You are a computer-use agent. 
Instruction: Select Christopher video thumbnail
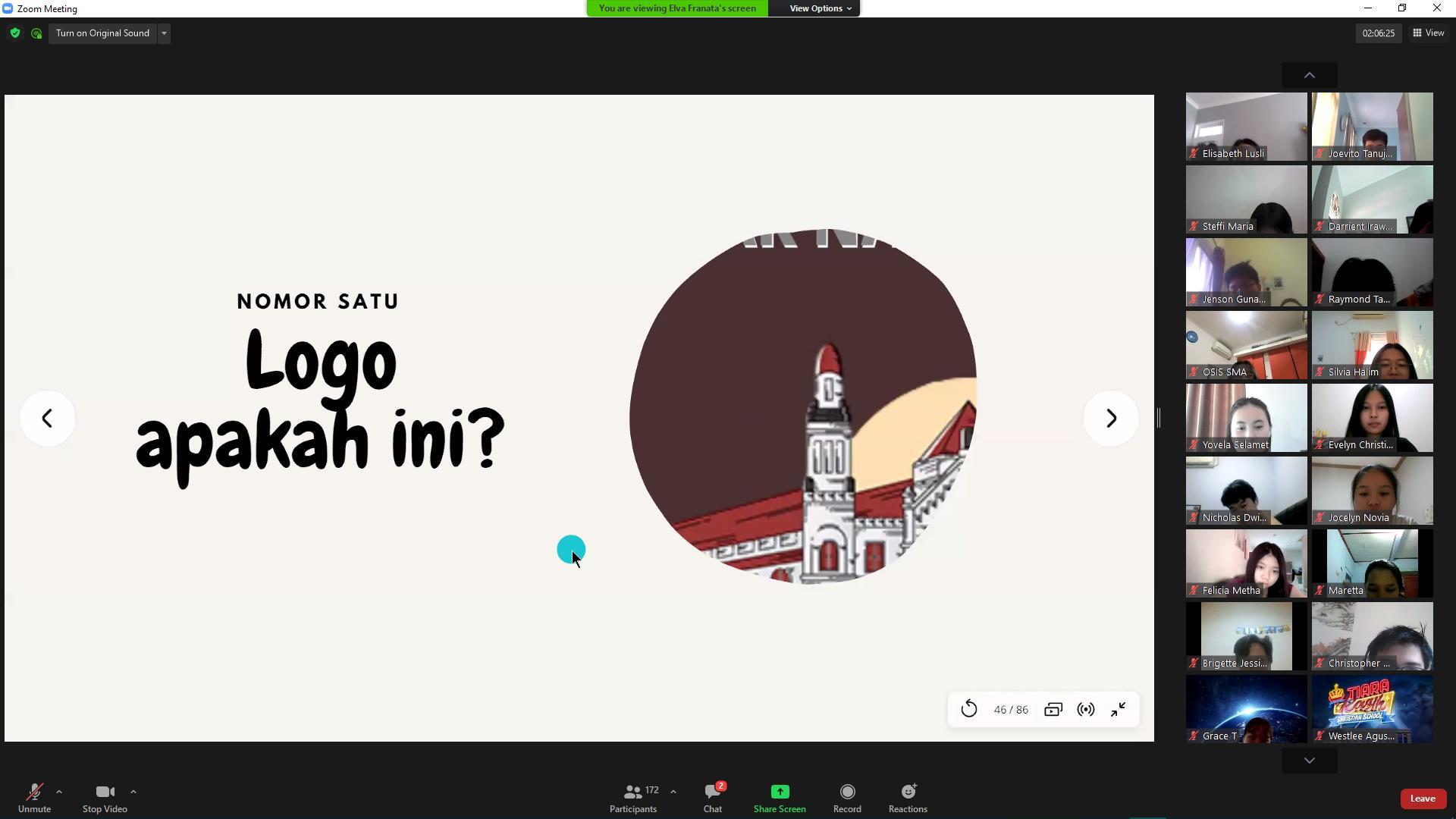(1372, 636)
